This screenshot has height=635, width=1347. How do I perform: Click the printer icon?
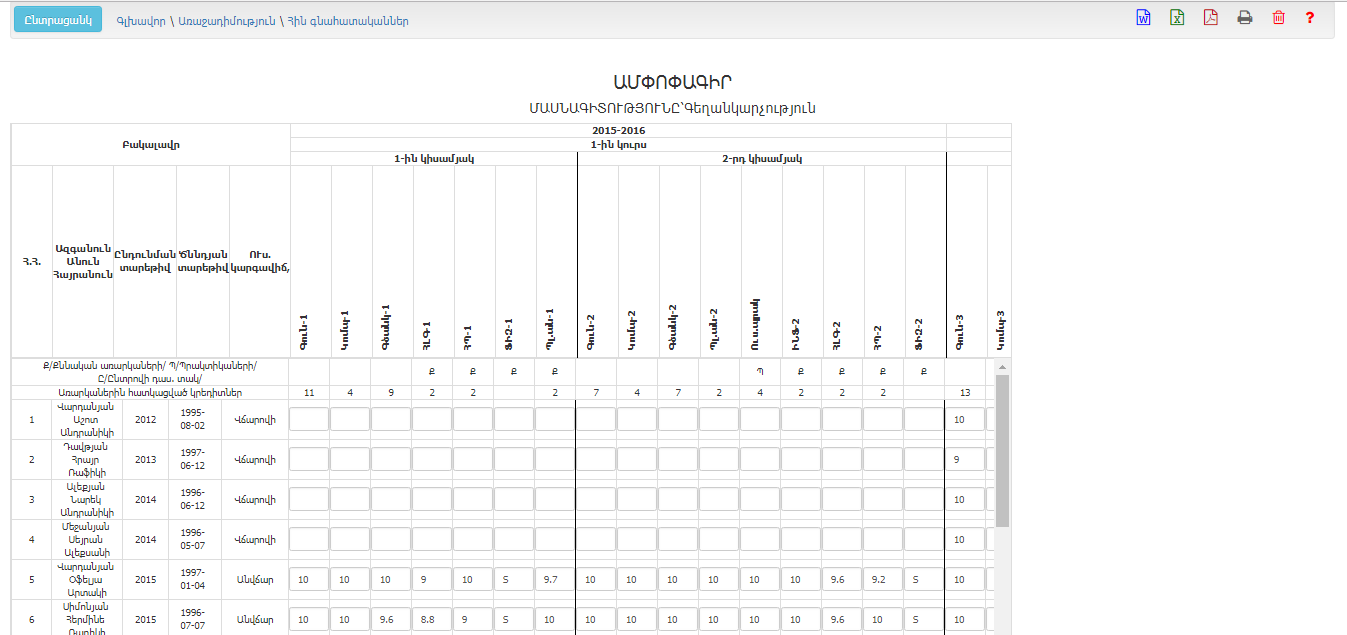click(x=1244, y=18)
